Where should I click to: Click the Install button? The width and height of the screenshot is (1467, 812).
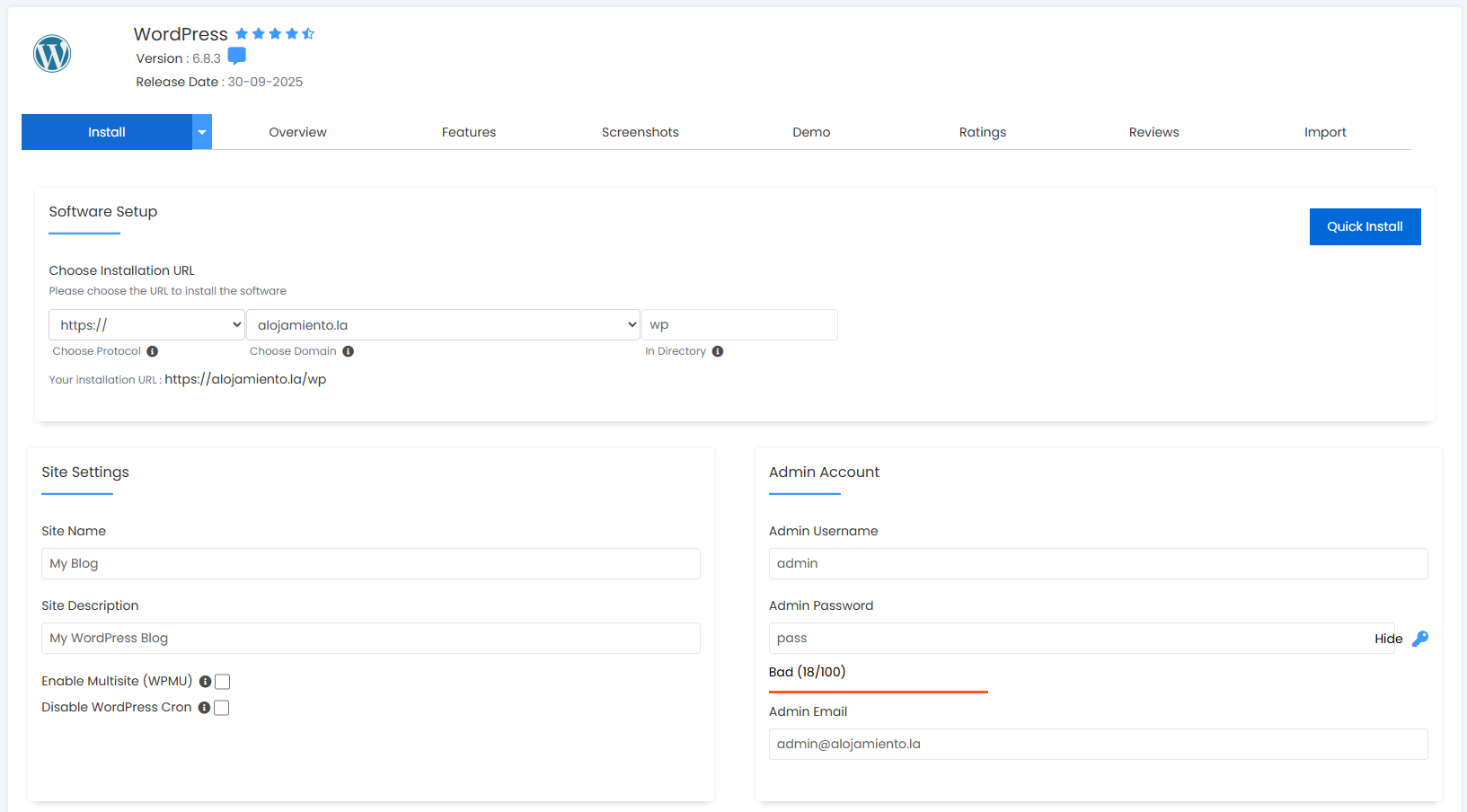pos(106,132)
